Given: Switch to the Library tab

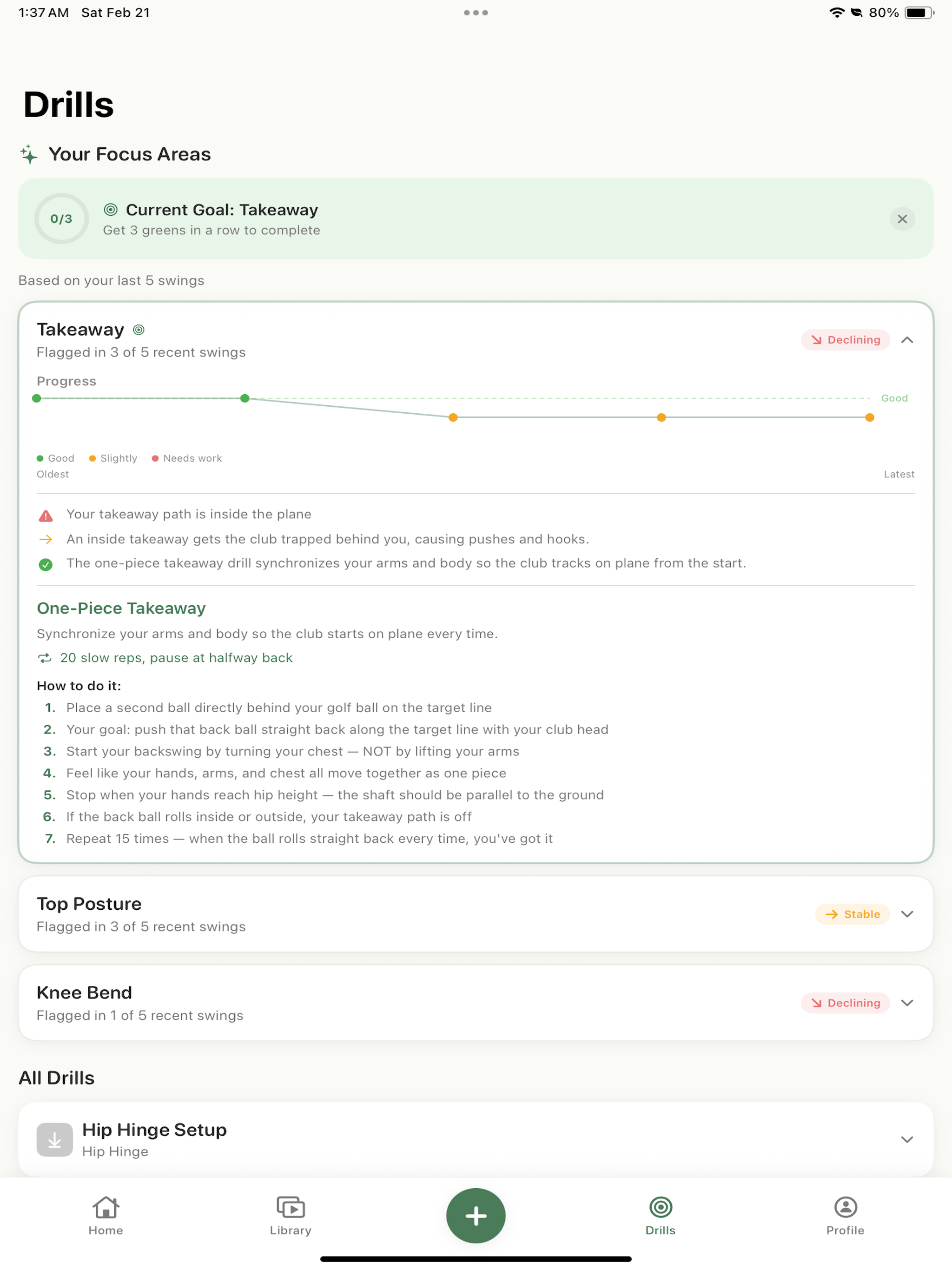Looking at the screenshot, I should click(x=291, y=1215).
